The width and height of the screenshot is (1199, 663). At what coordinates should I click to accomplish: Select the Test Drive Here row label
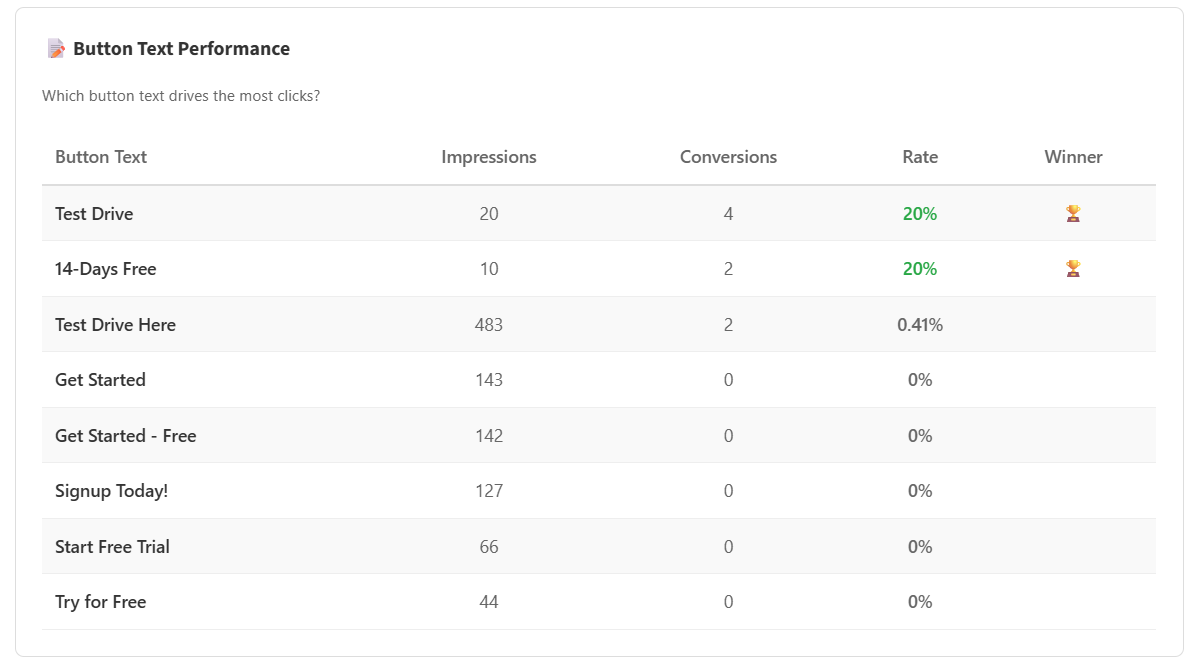[115, 325]
